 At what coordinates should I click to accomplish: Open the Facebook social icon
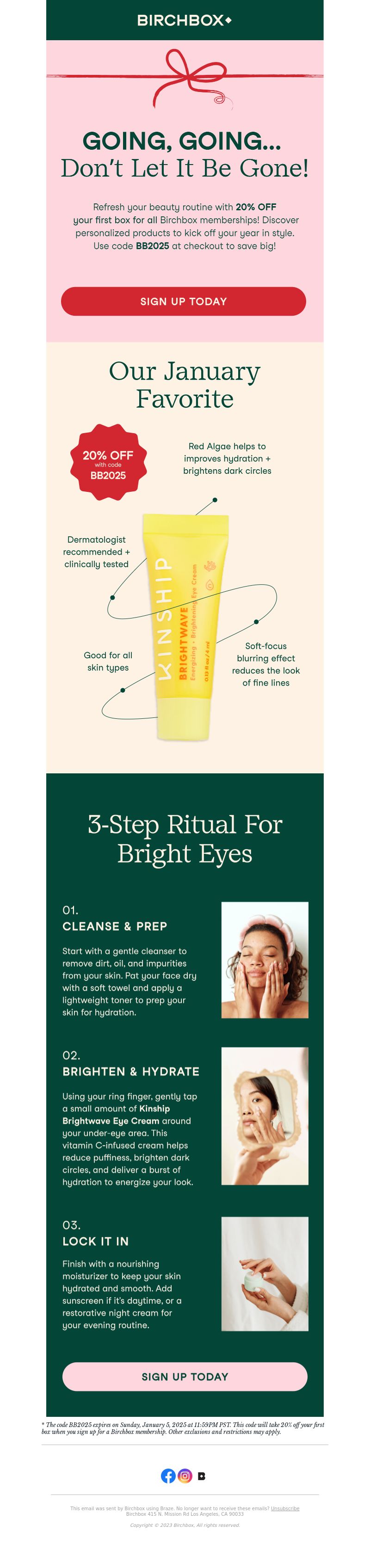tap(168, 1476)
